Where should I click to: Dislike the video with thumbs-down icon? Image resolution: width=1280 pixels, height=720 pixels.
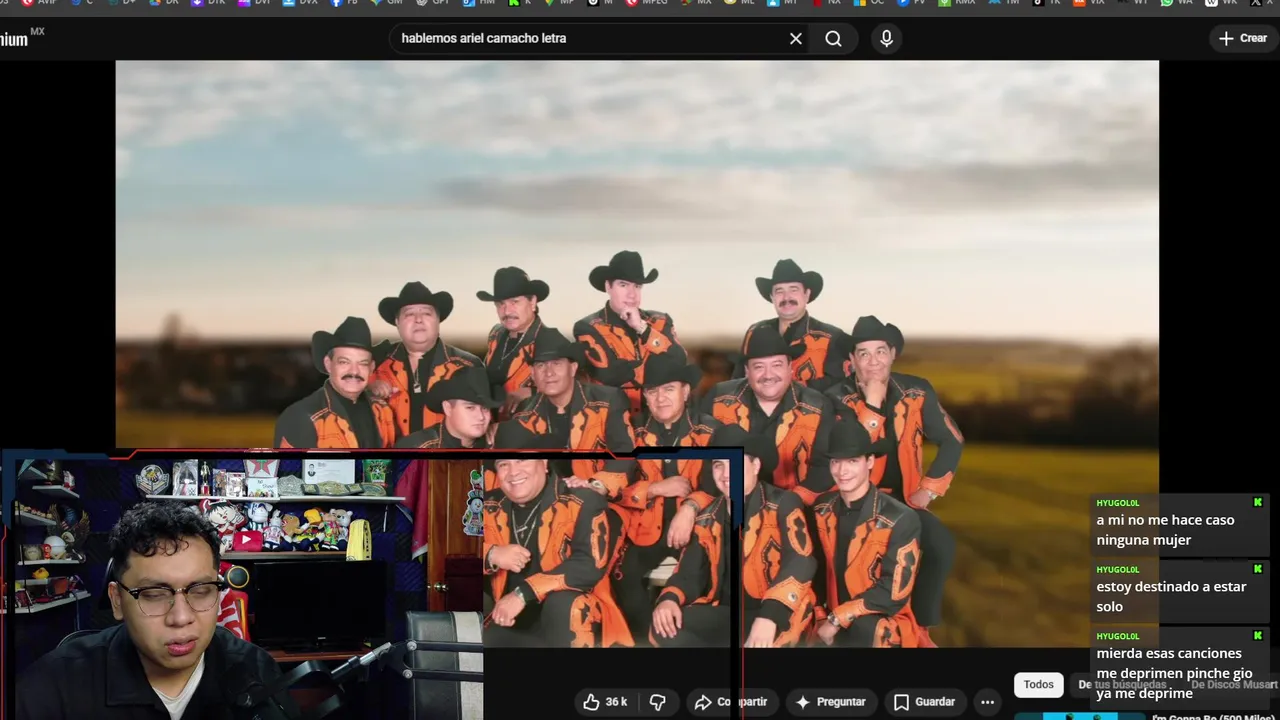tap(657, 702)
